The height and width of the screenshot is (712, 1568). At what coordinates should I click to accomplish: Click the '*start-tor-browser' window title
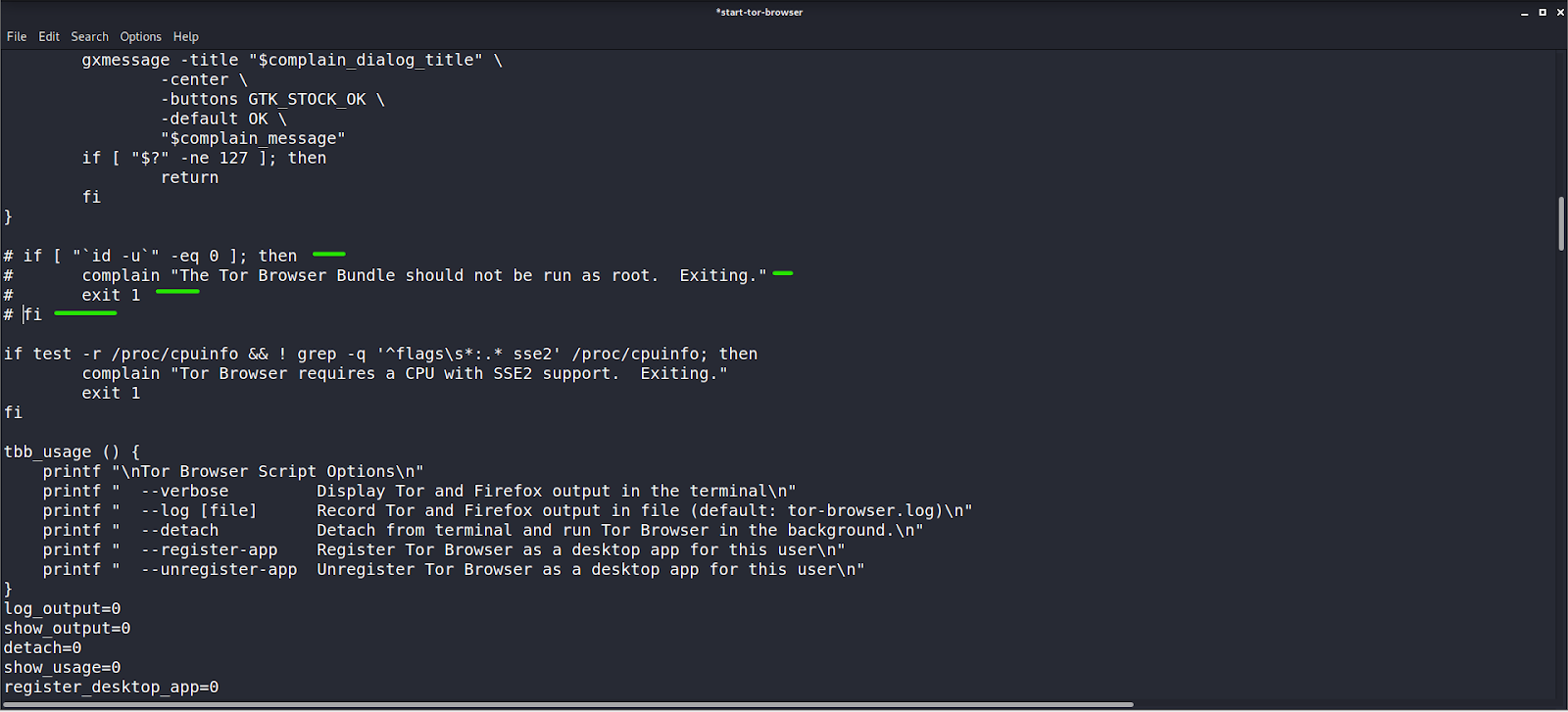759,12
